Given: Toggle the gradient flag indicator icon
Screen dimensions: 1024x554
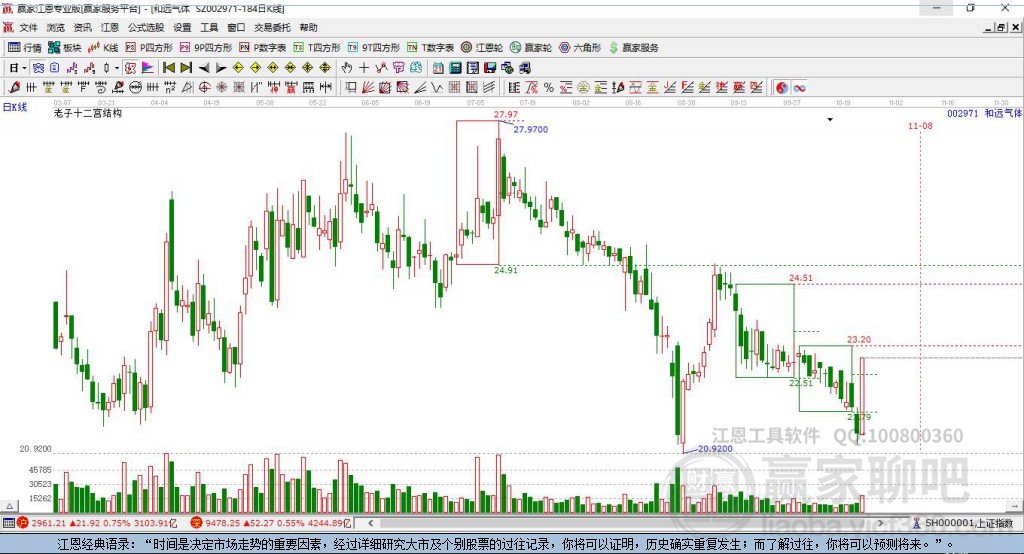Looking at the screenshot, I should [x=148, y=68].
